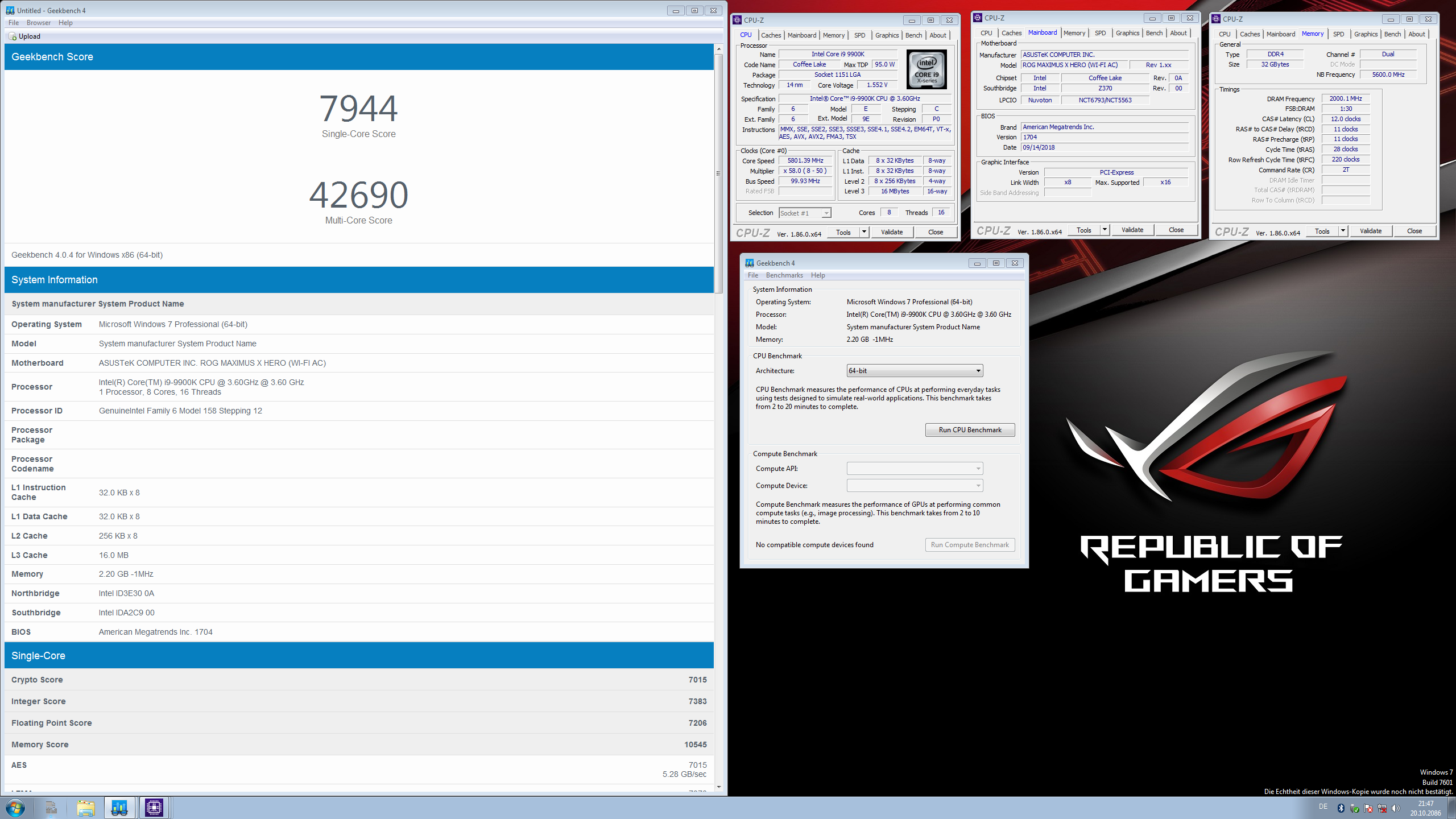Open Windows Explorer from the taskbar
The width and height of the screenshot is (1456, 819).
coord(86,808)
